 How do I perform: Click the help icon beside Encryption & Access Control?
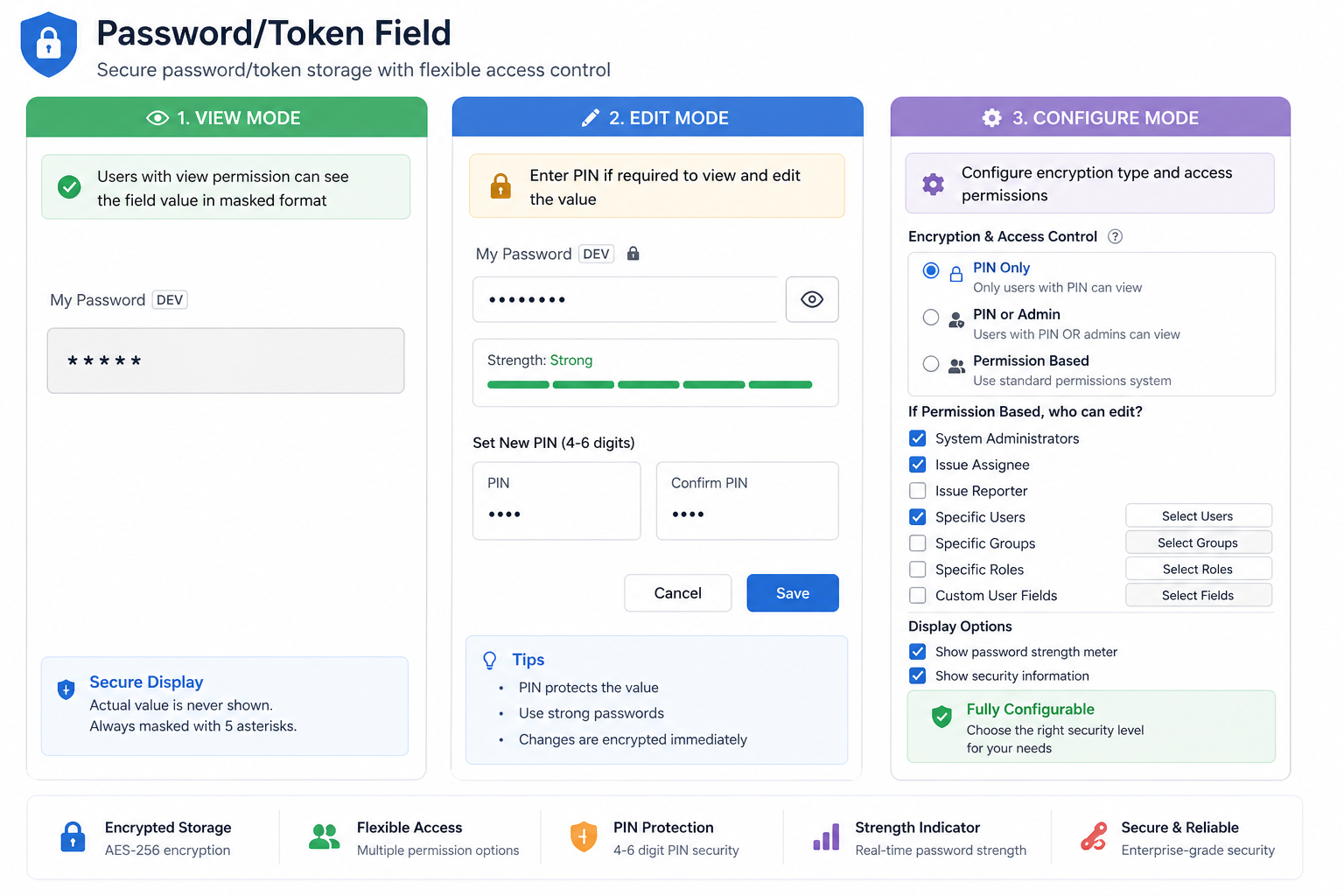1115,236
